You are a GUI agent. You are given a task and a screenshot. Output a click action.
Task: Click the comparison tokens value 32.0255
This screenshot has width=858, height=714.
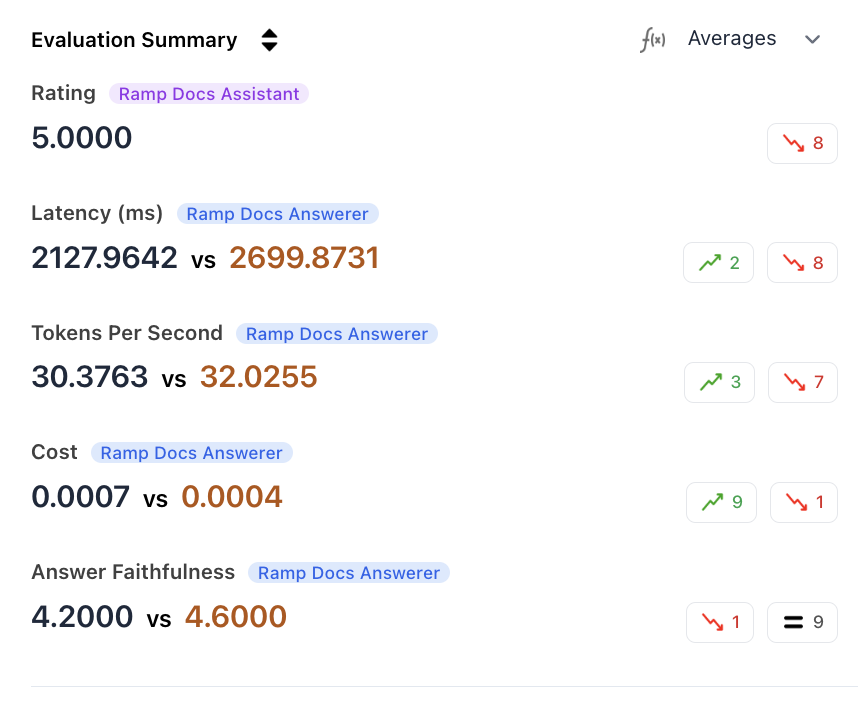click(x=258, y=377)
